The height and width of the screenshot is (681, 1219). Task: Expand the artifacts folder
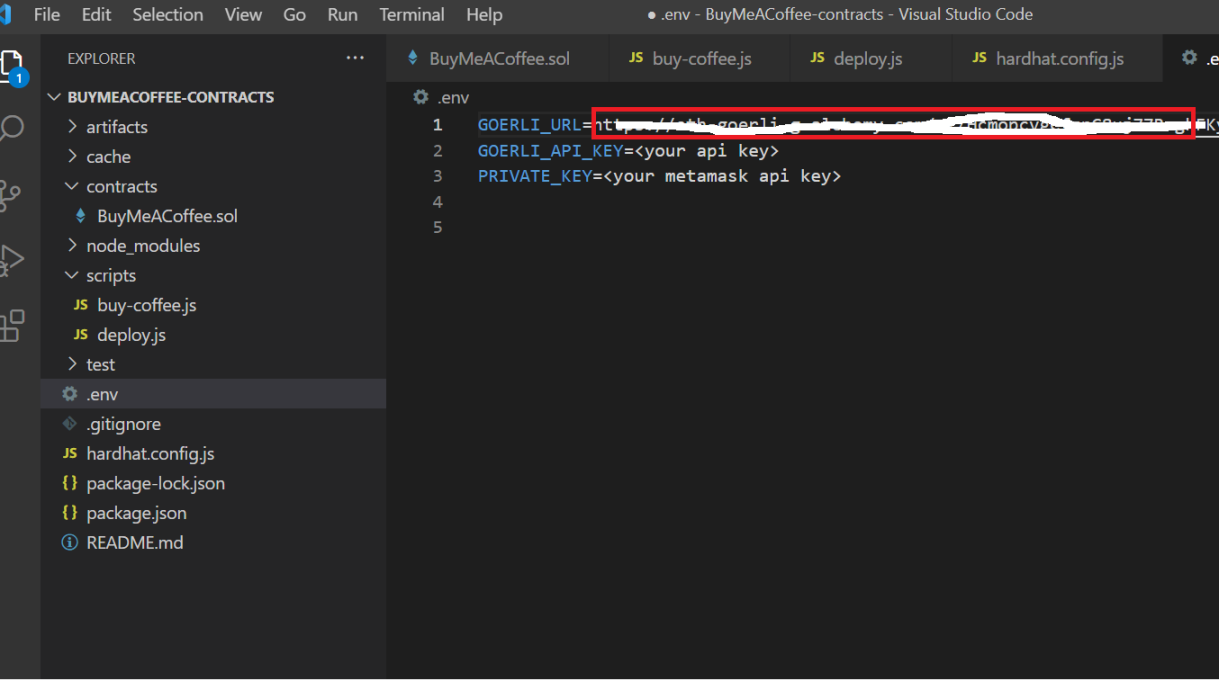(x=116, y=127)
